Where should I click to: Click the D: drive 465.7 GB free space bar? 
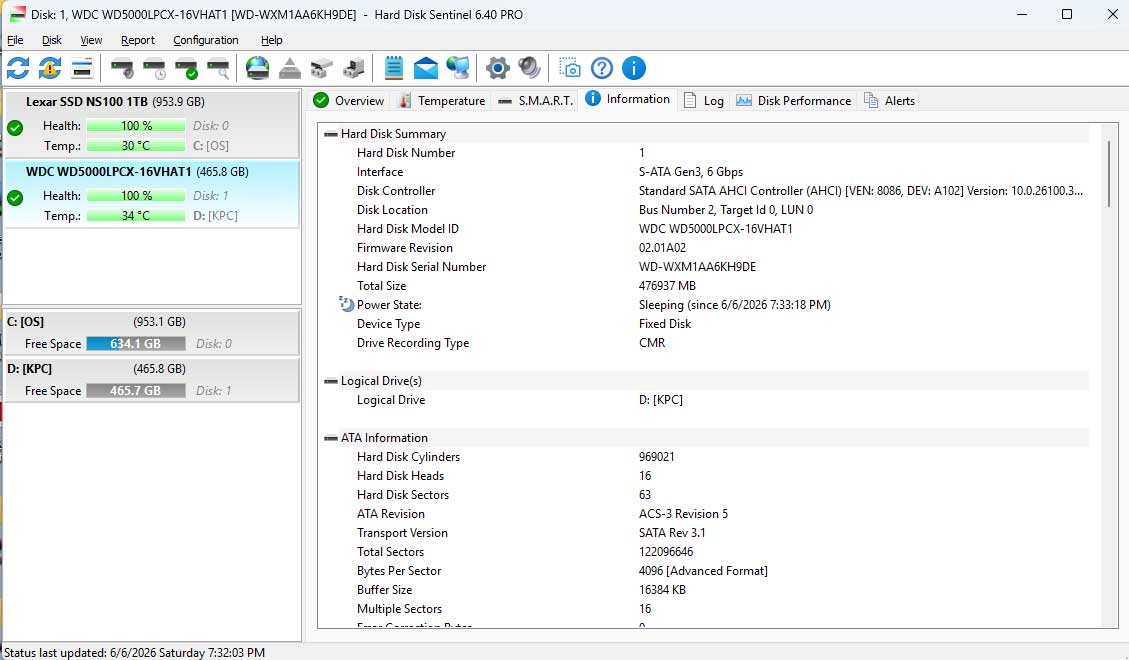[x=136, y=391]
